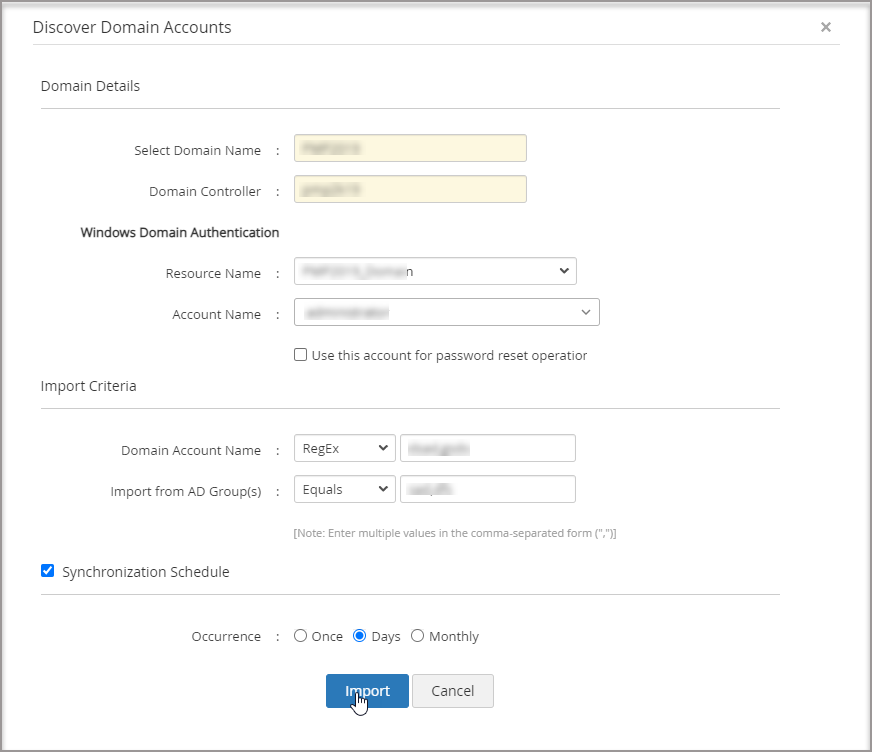
Task: Open the Equals condition dropdown
Action: pos(344,489)
